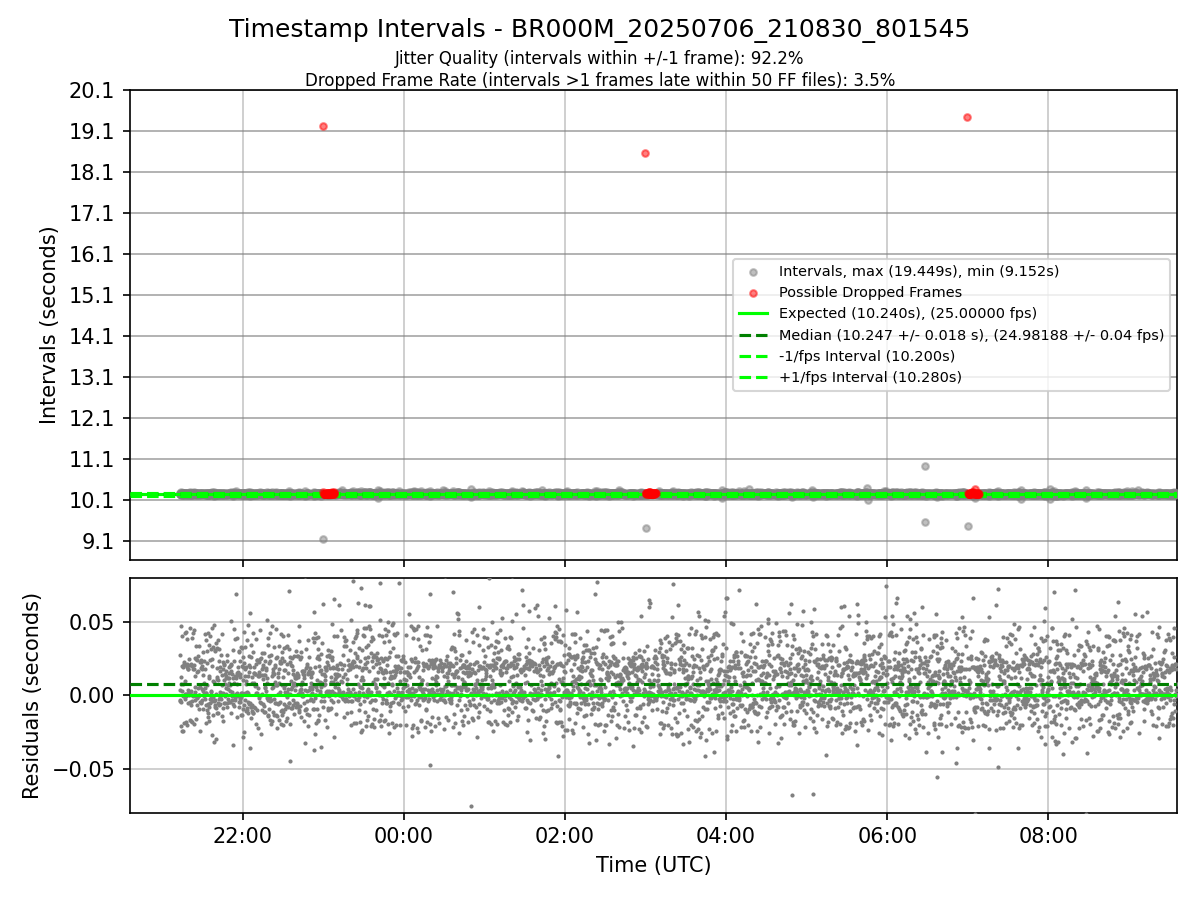Click the red cluster on the baseline near 23:00
The height and width of the screenshot is (900, 1200).
pos(328,493)
